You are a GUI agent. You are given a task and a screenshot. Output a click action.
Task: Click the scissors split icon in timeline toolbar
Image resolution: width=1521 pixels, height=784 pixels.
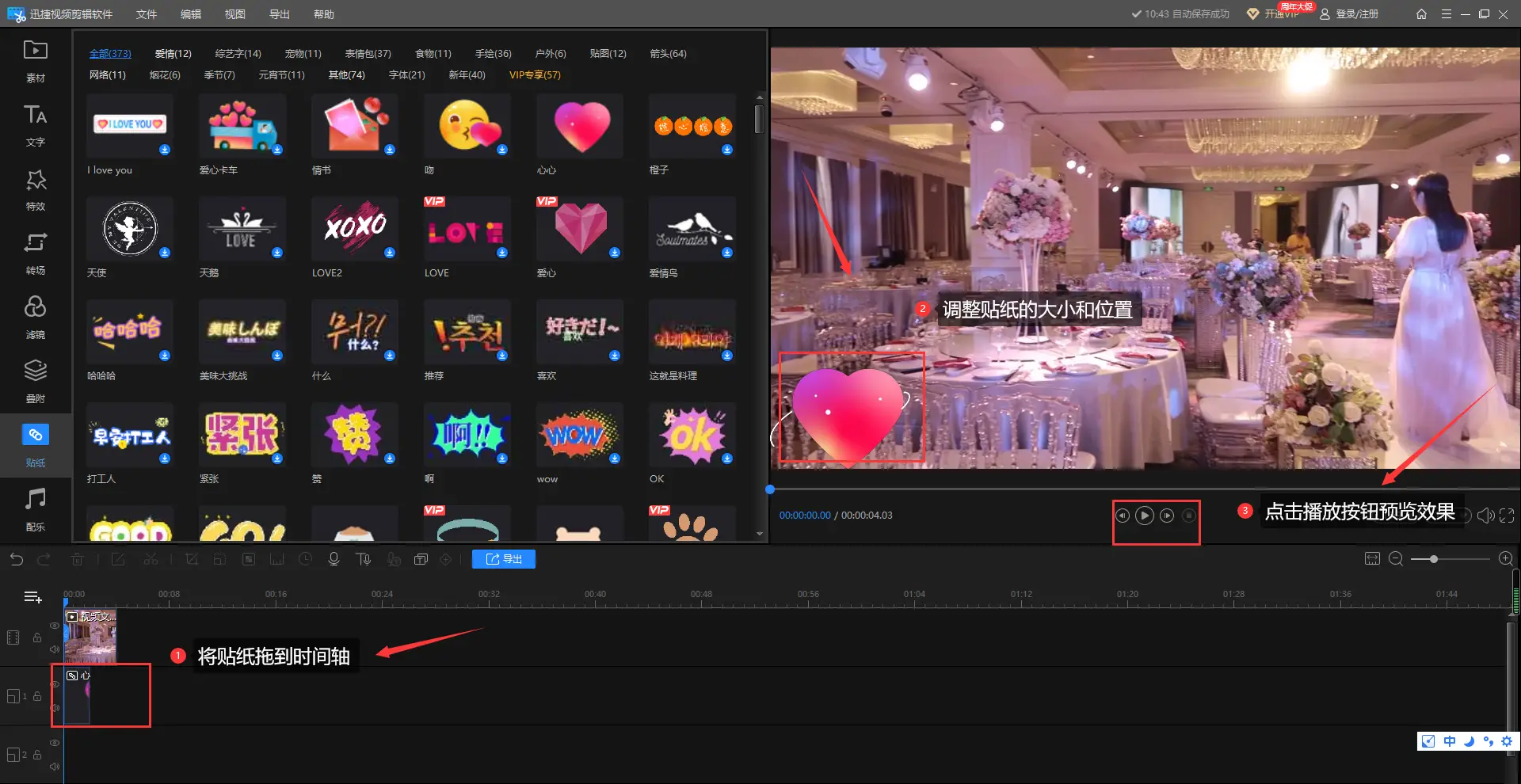[x=151, y=559]
